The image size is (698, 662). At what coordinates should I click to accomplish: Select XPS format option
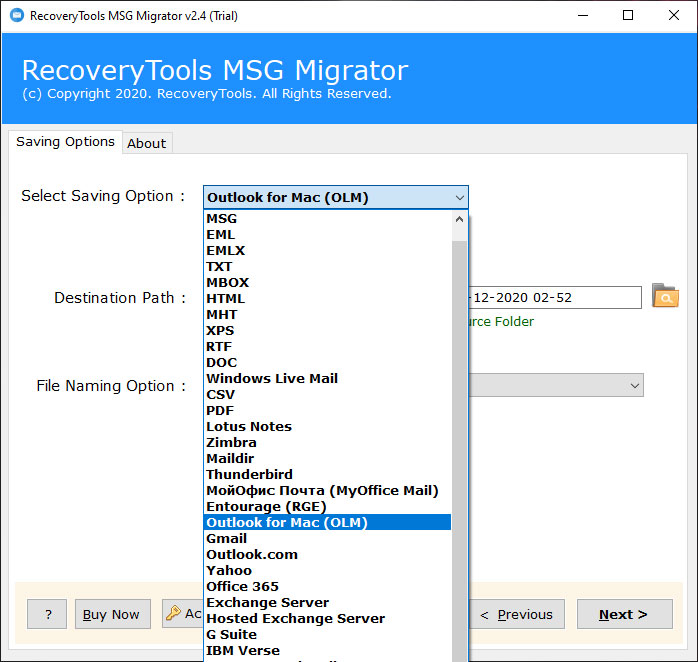pyautogui.click(x=327, y=331)
